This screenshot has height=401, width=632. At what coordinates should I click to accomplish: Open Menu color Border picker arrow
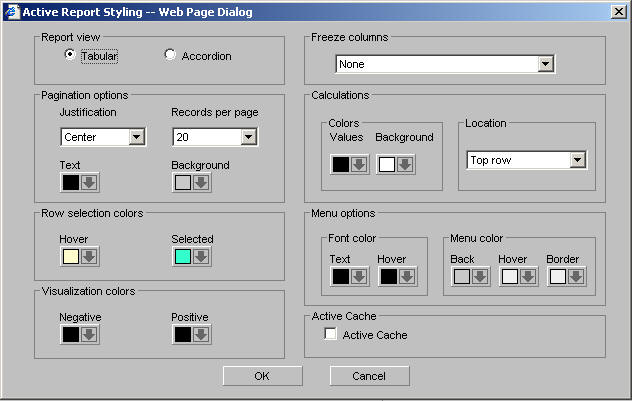click(x=577, y=277)
